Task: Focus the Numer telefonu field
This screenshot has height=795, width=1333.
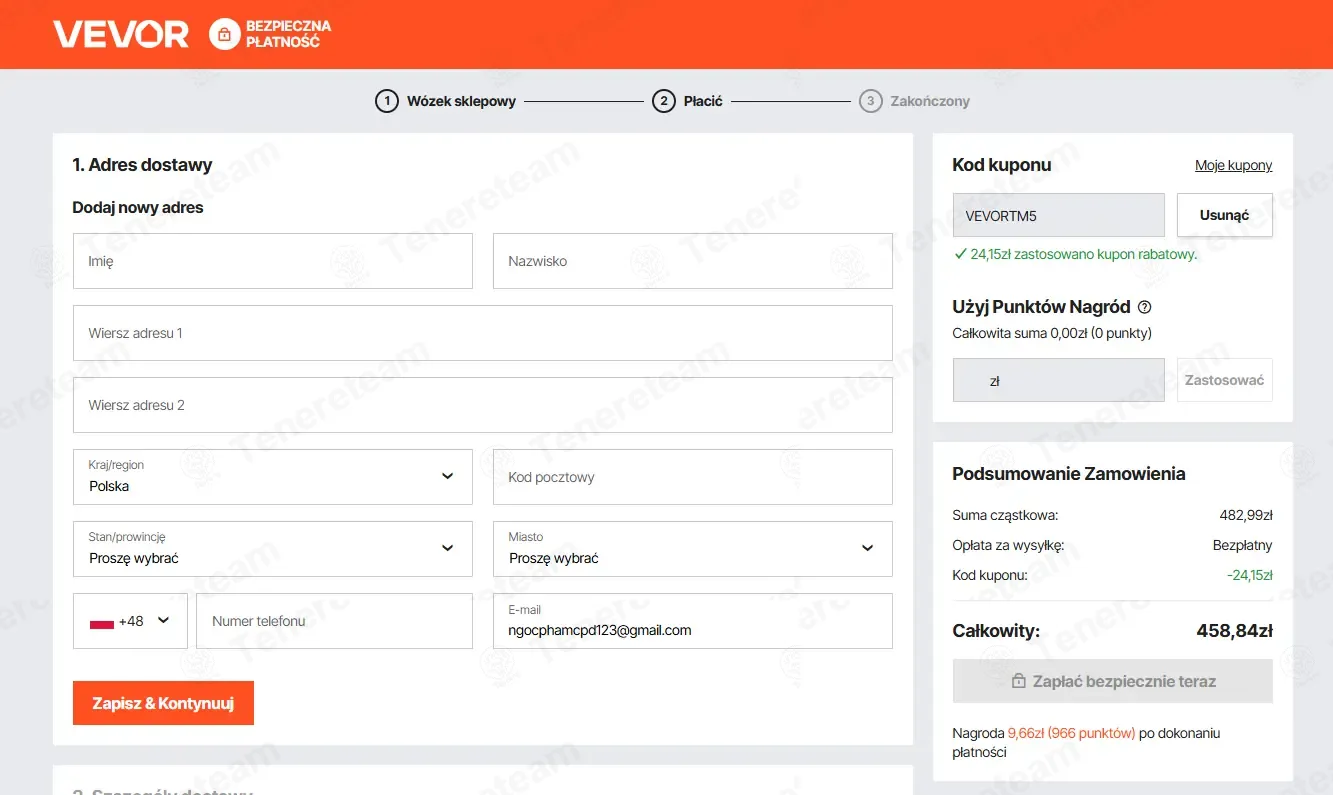Action: pyautogui.click(x=334, y=621)
